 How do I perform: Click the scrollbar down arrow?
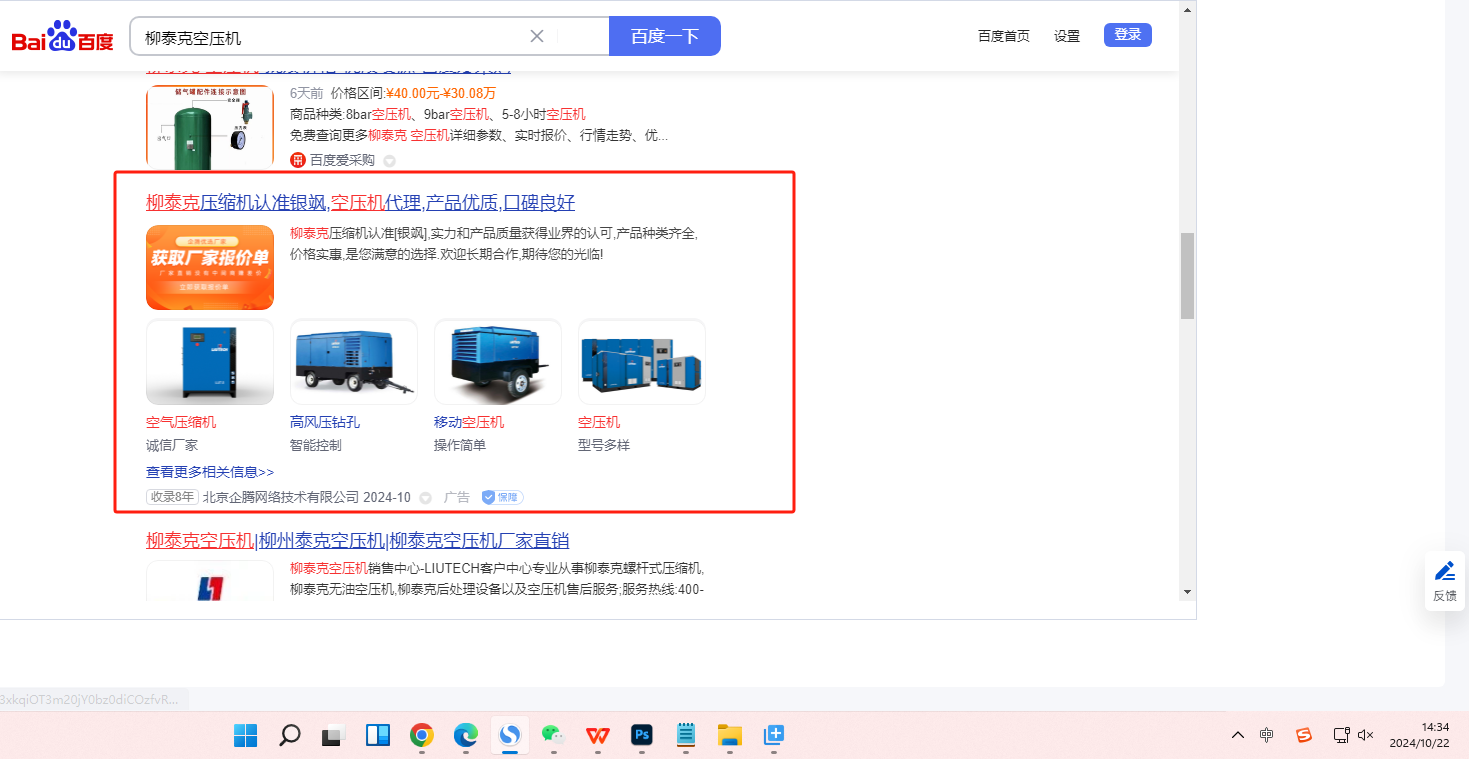pos(1187,592)
